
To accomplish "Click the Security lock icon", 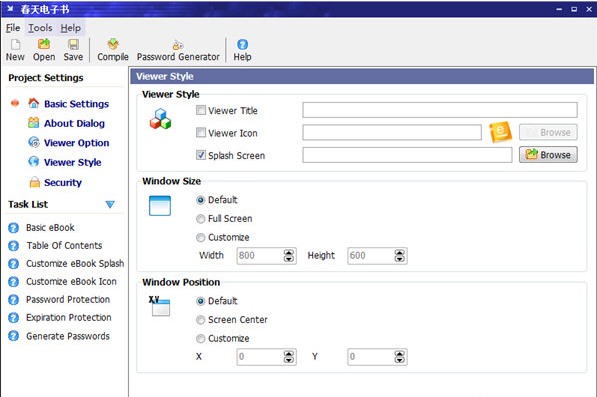I will pos(35,182).
